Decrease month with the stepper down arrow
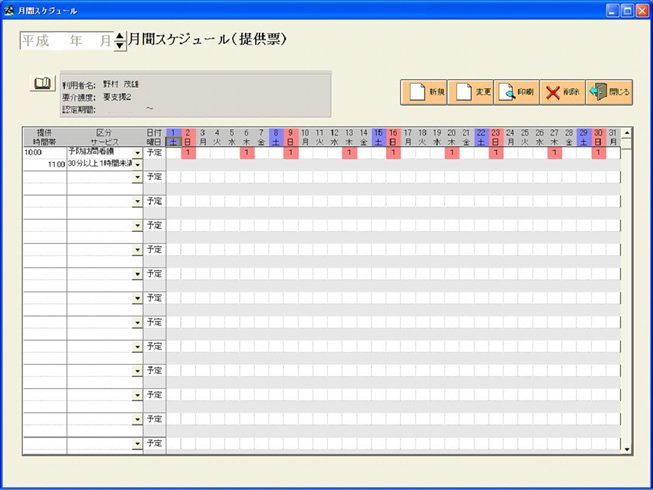The width and height of the screenshot is (653, 490). click(120, 46)
